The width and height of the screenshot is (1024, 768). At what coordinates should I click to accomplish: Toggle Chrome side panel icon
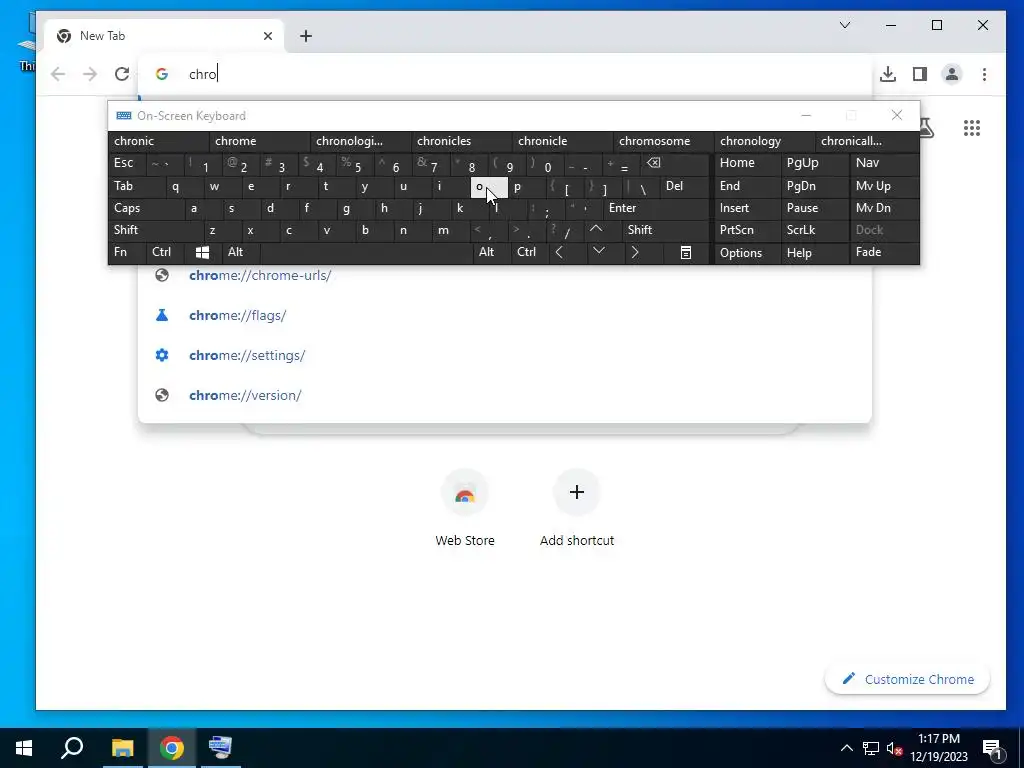(920, 74)
